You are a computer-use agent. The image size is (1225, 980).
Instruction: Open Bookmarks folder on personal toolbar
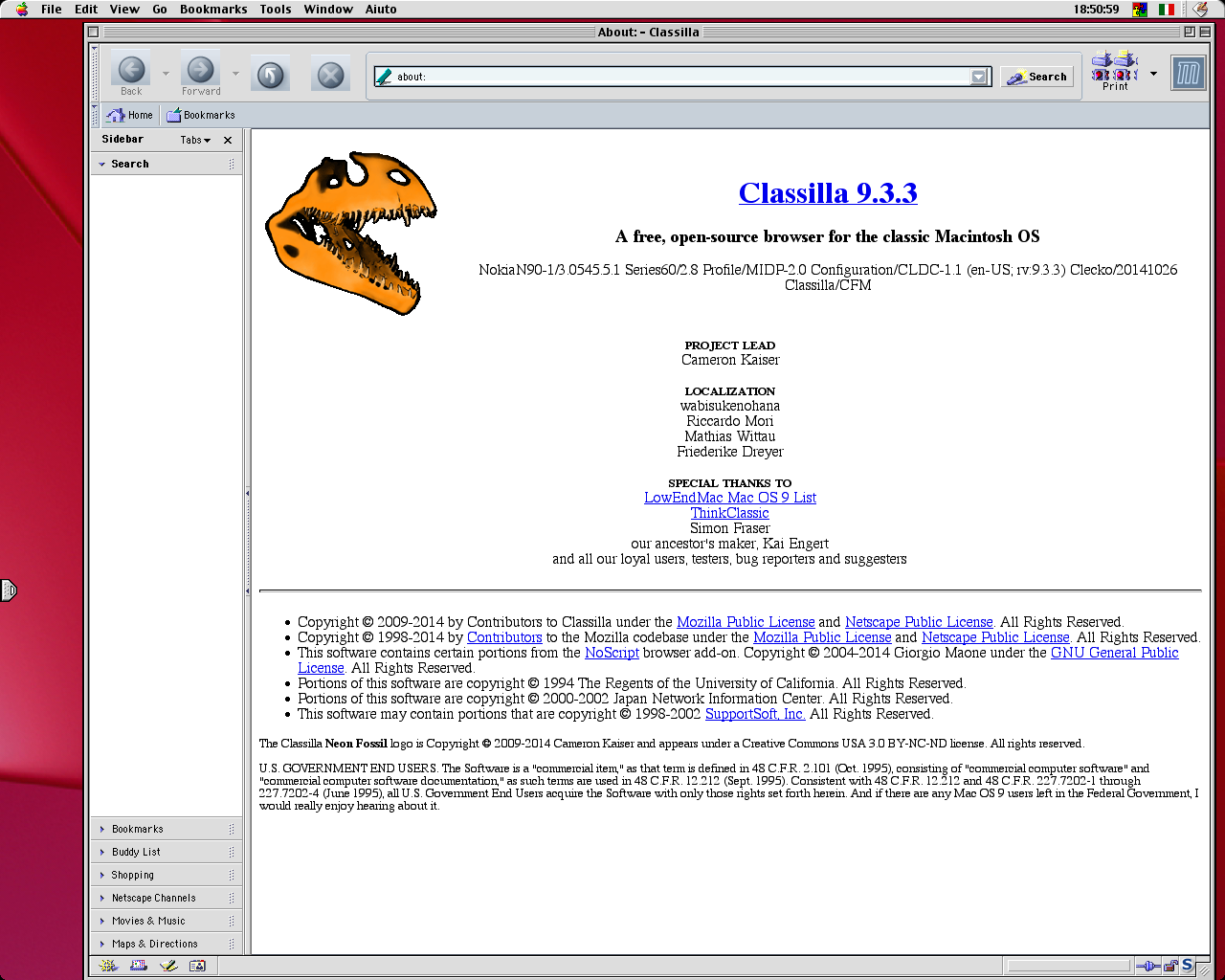(x=200, y=115)
